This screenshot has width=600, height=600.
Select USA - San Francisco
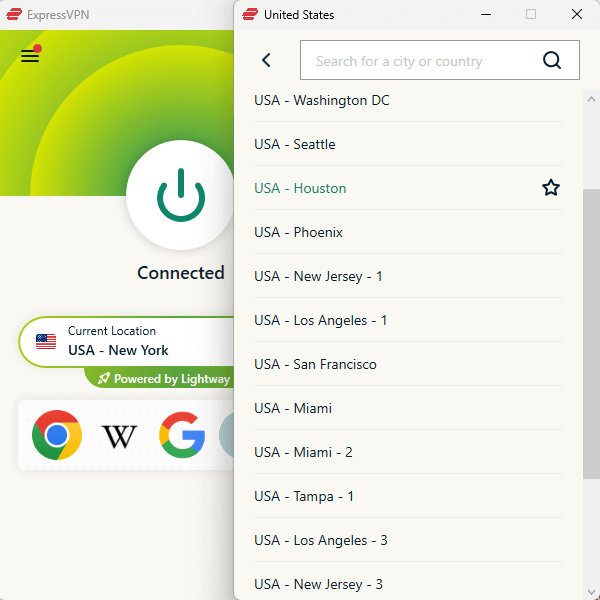click(x=315, y=364)
